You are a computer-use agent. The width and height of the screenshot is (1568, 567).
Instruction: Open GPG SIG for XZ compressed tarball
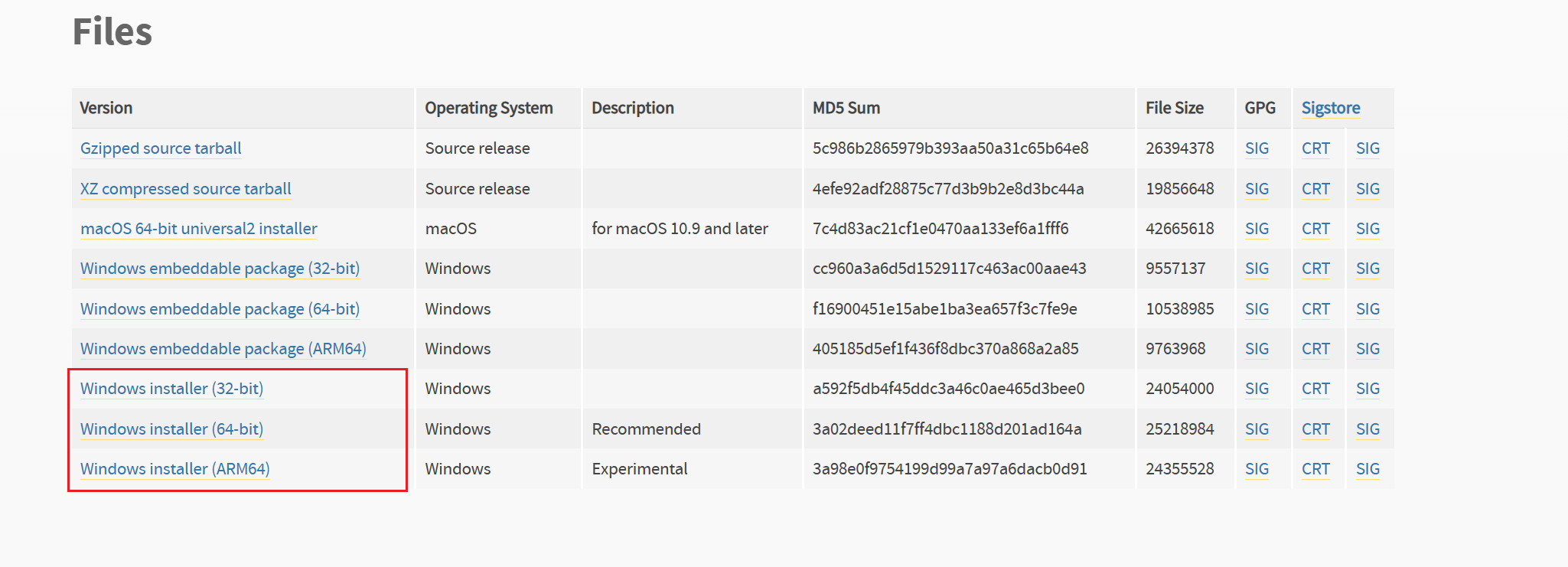pyautogui.click(x=1257, y=189)
